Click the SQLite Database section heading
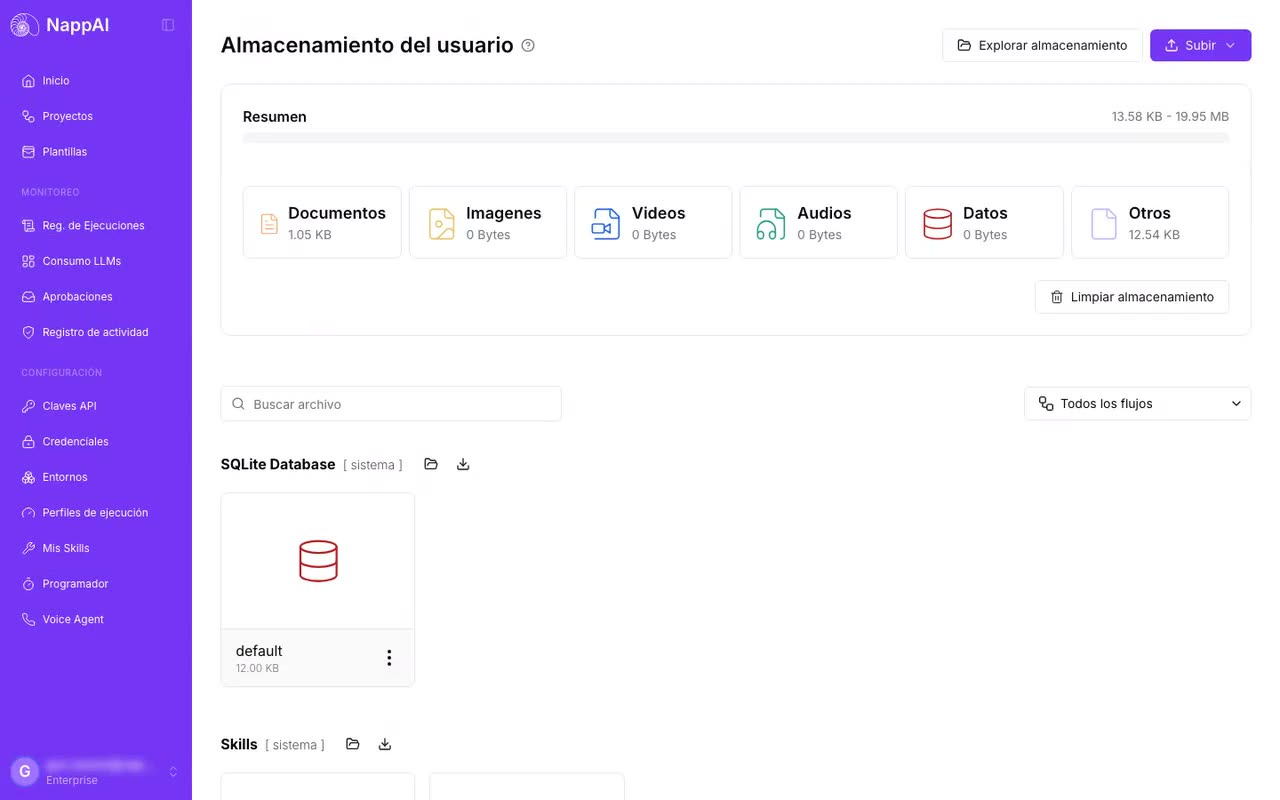Viewport: 1280px width, 800px height. 278,464
